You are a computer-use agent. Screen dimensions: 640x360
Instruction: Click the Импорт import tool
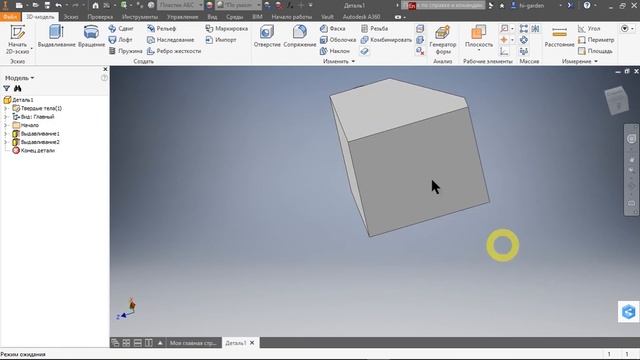[221, 40]
